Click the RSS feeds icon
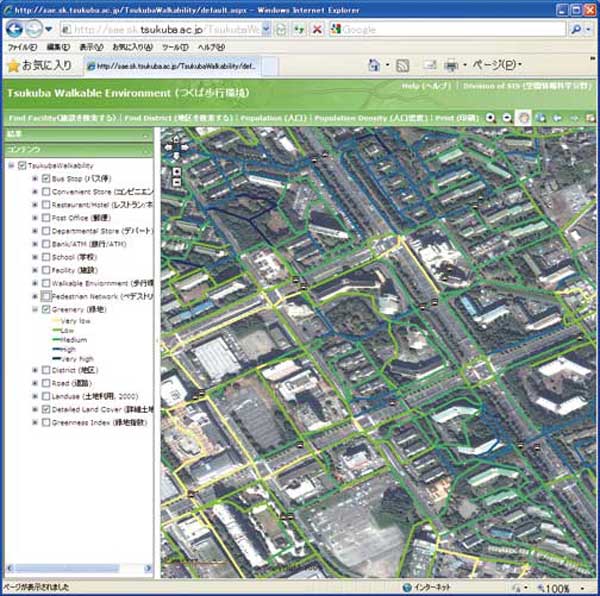Image resolution: width=600 pixels, height=596 pixels. [x=402, y=66]
